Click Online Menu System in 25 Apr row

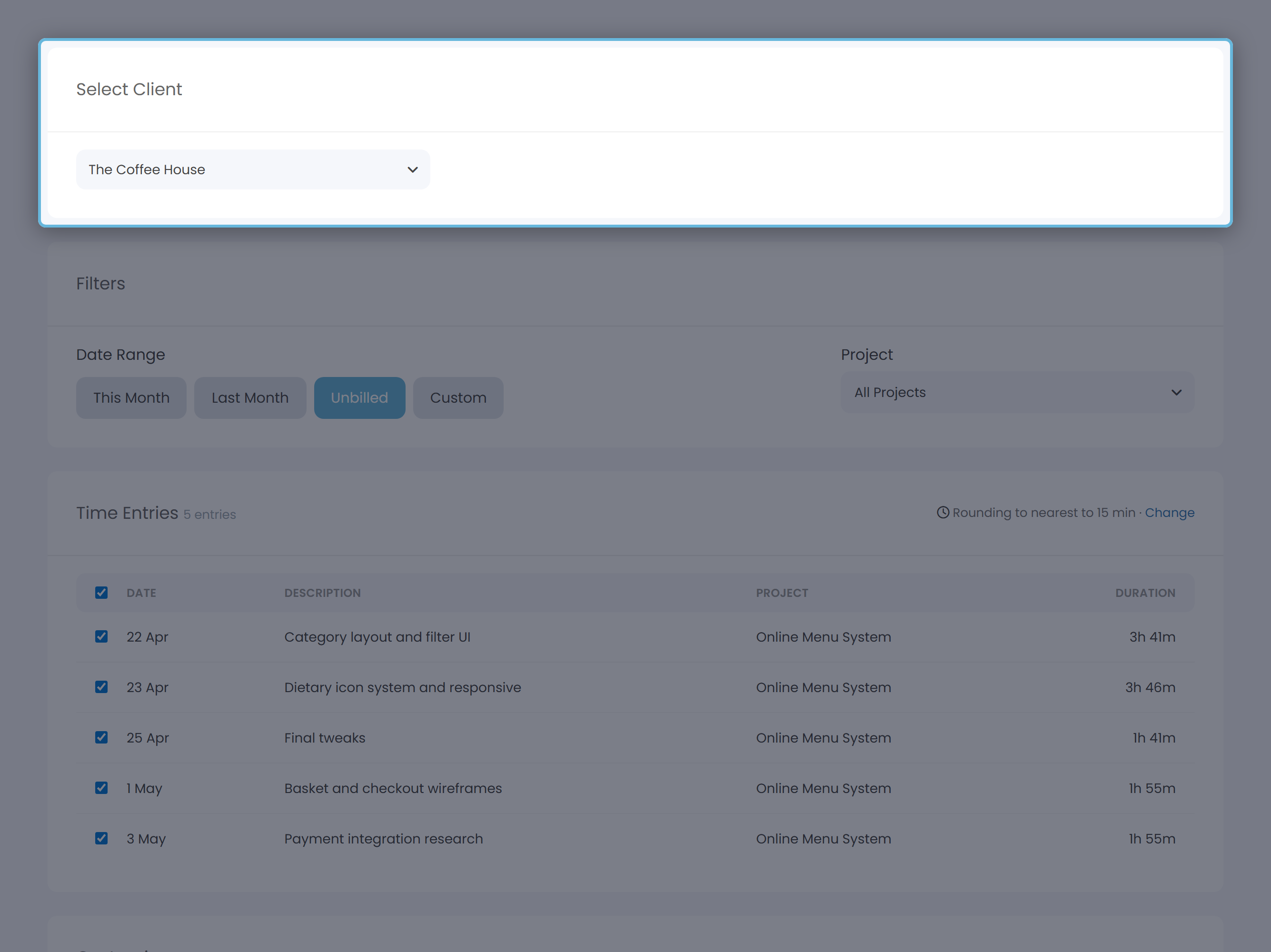[x=824, y=738]
